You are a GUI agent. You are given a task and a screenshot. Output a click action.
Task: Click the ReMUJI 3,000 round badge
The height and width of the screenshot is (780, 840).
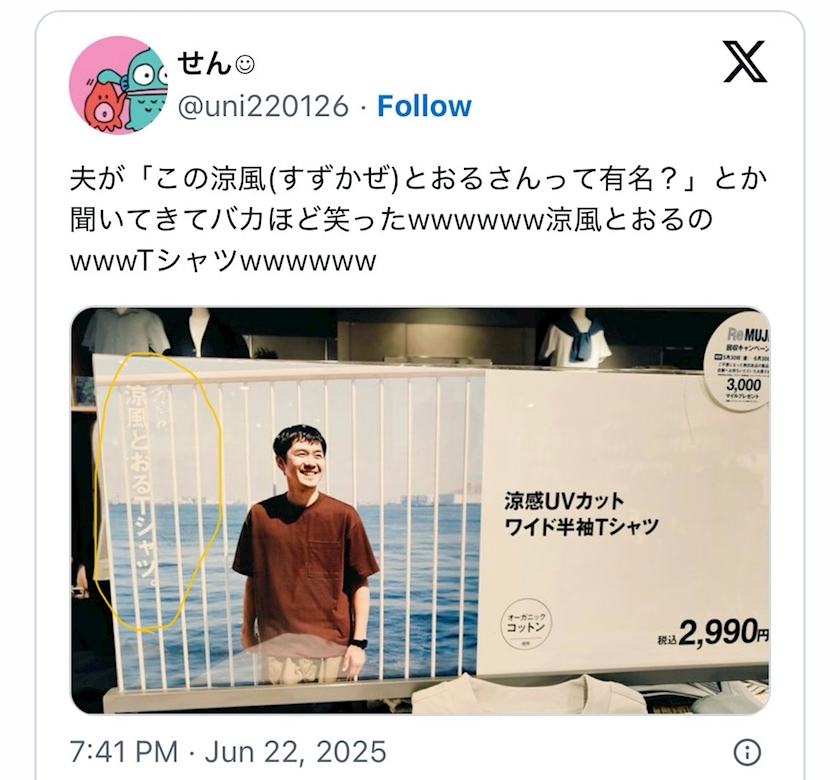739,365
